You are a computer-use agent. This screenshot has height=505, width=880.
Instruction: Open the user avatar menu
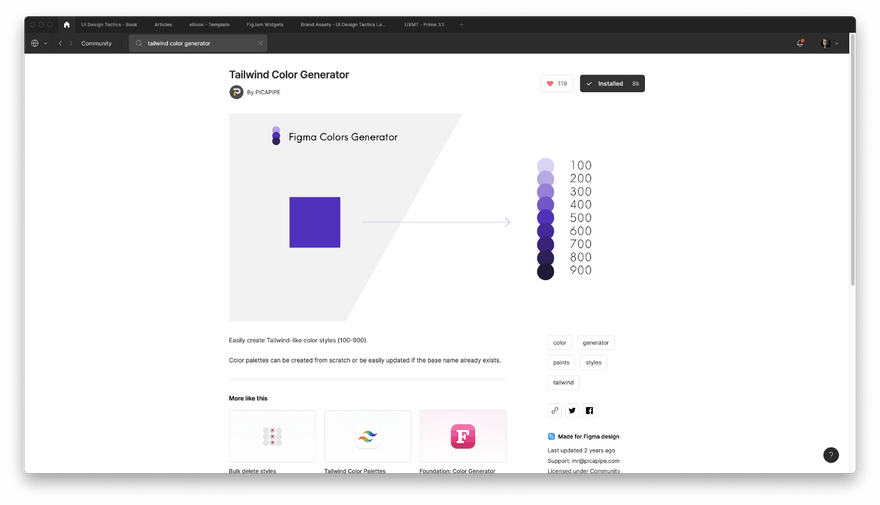826,43
